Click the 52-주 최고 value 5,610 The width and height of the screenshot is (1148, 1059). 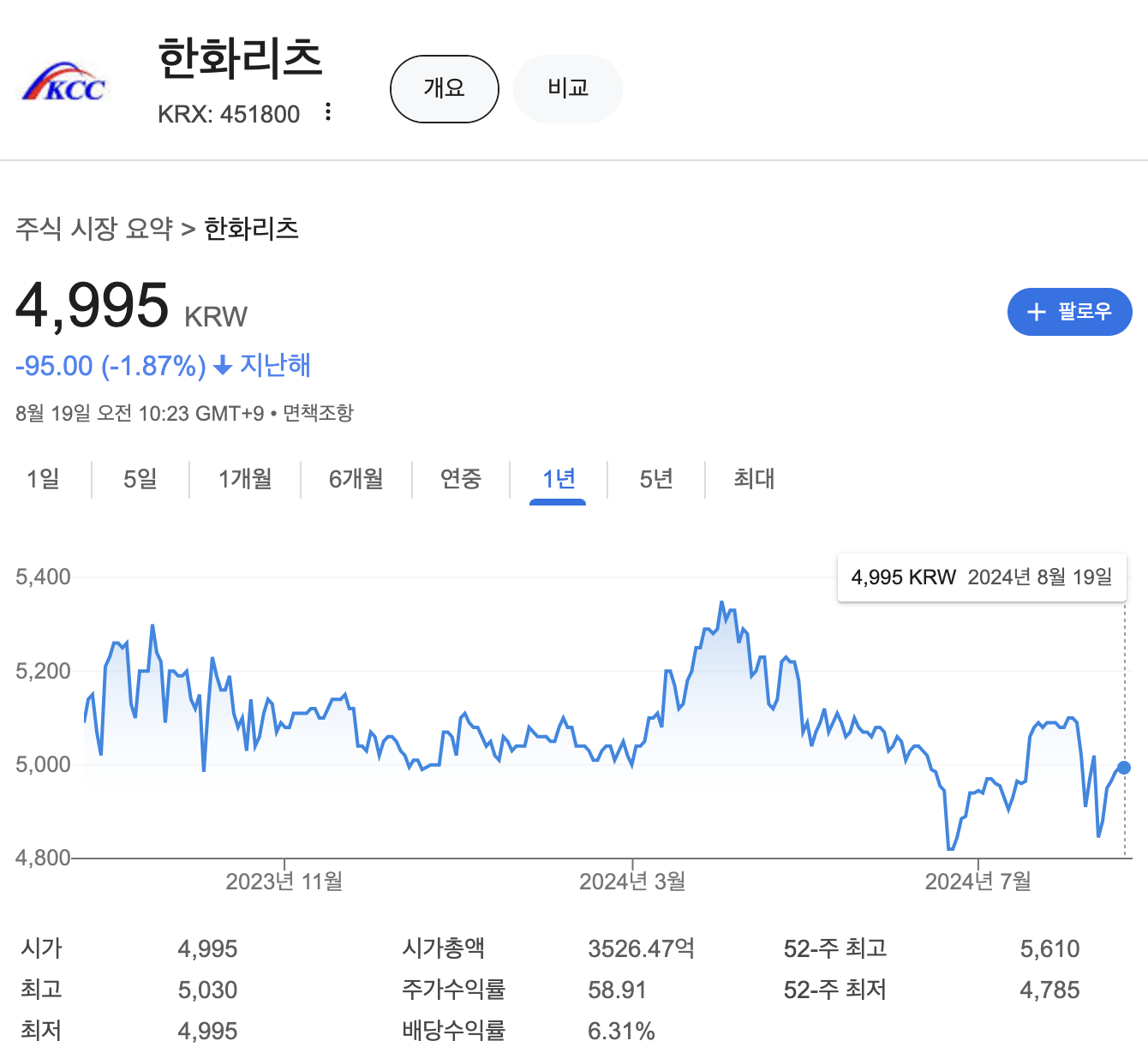tap(1049, 949)
